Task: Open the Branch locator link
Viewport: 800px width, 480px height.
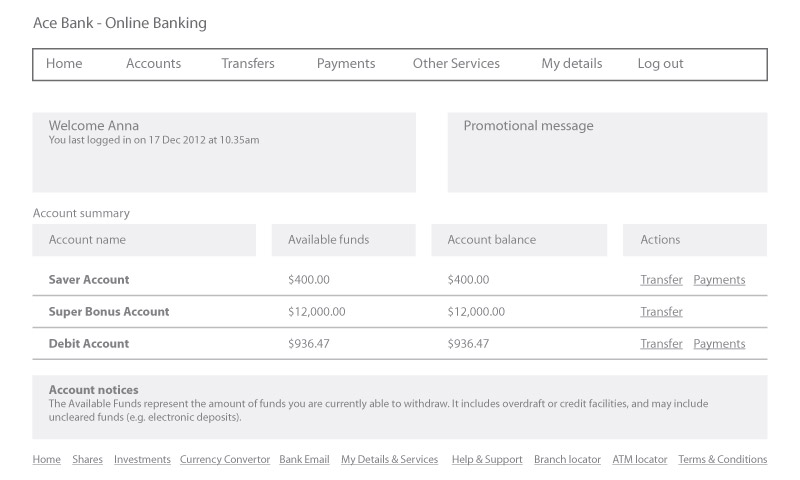Action: [567, 459]
